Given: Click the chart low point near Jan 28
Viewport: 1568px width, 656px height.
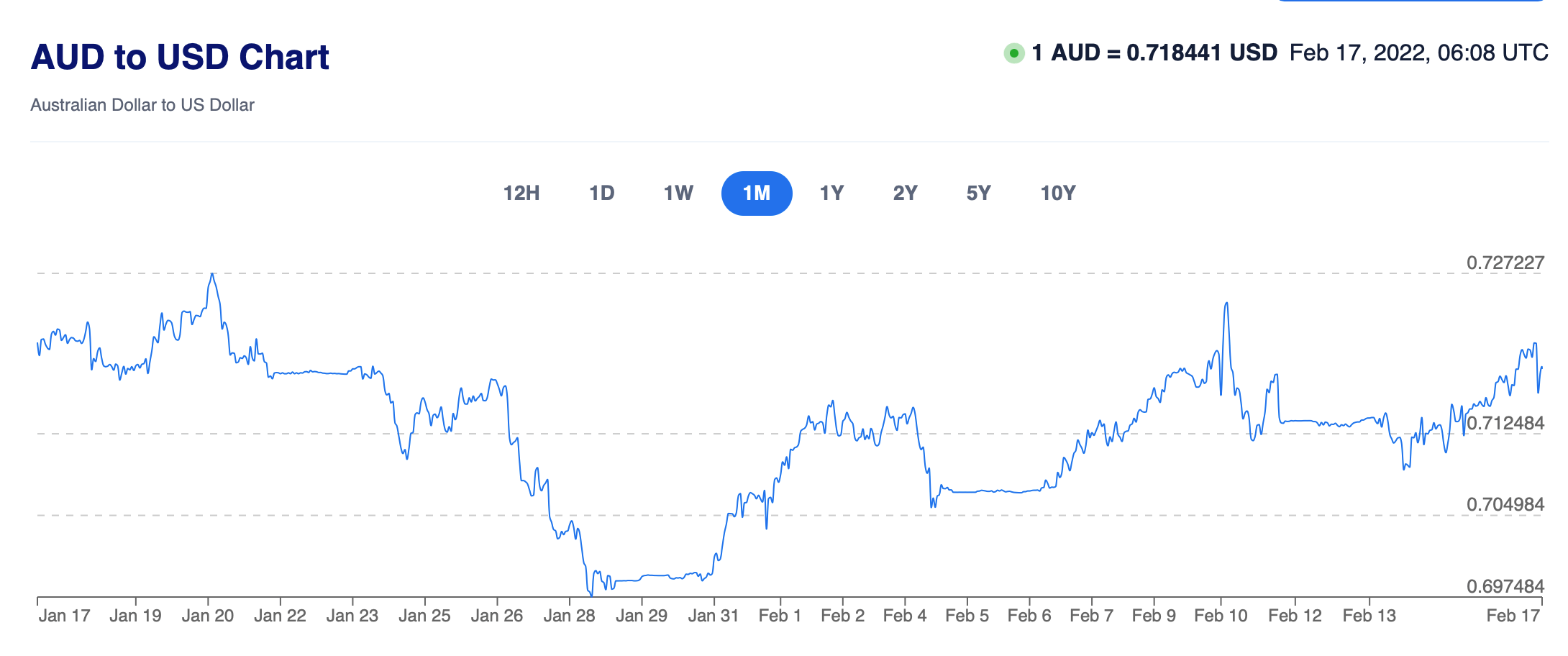Looking at the screenshot, I should [591, 595].
